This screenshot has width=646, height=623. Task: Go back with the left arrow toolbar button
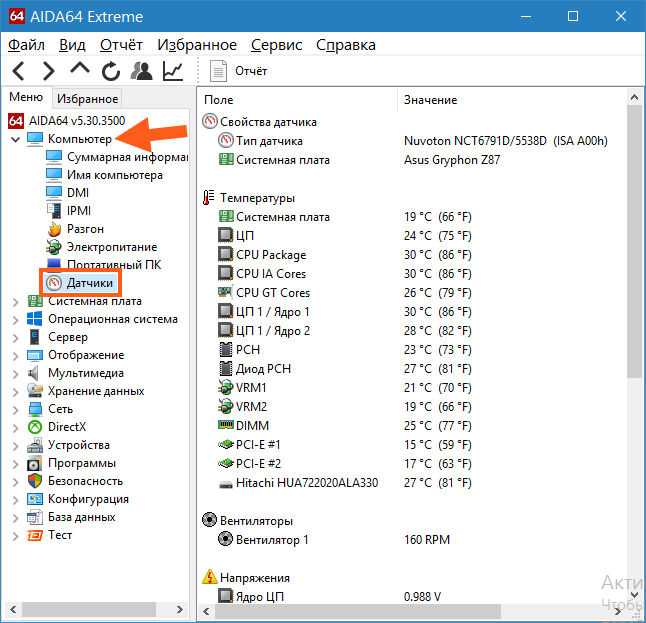(19, 71)
